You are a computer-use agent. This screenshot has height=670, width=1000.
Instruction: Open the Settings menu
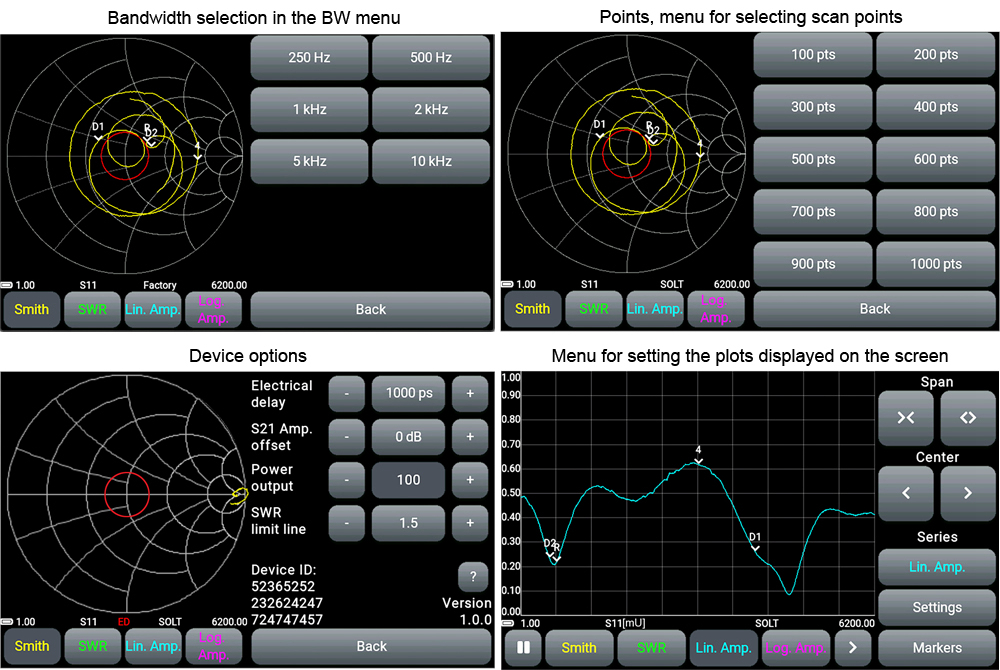click(x=937, y=607)
